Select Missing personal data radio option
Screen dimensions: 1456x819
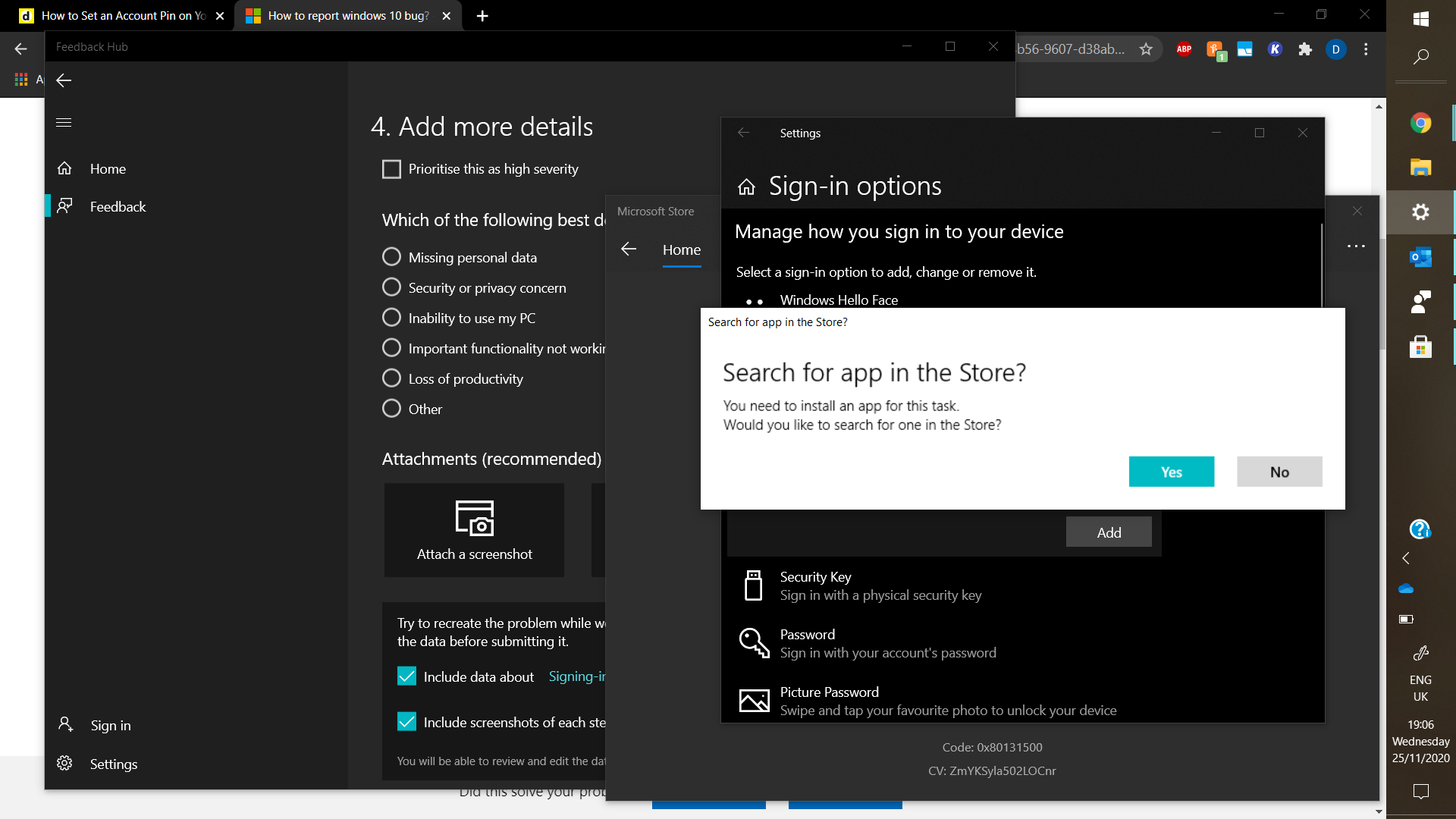point(391,257)
